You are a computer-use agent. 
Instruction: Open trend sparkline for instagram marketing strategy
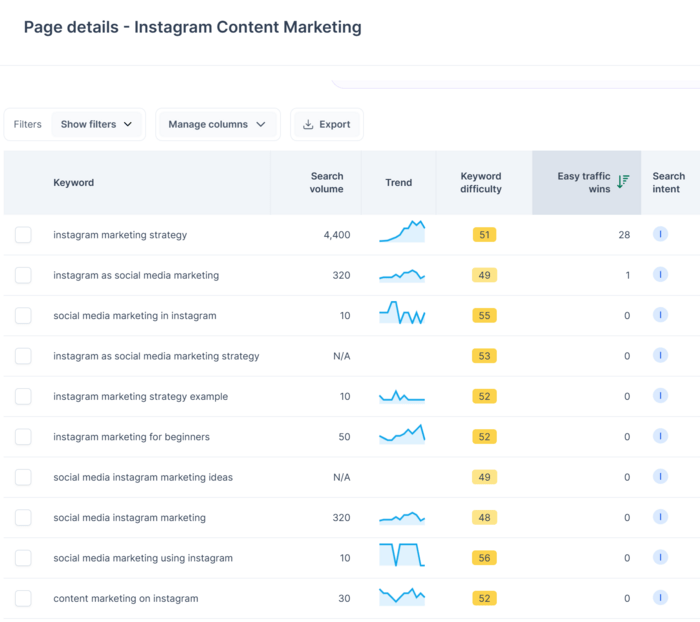point(402,233)
